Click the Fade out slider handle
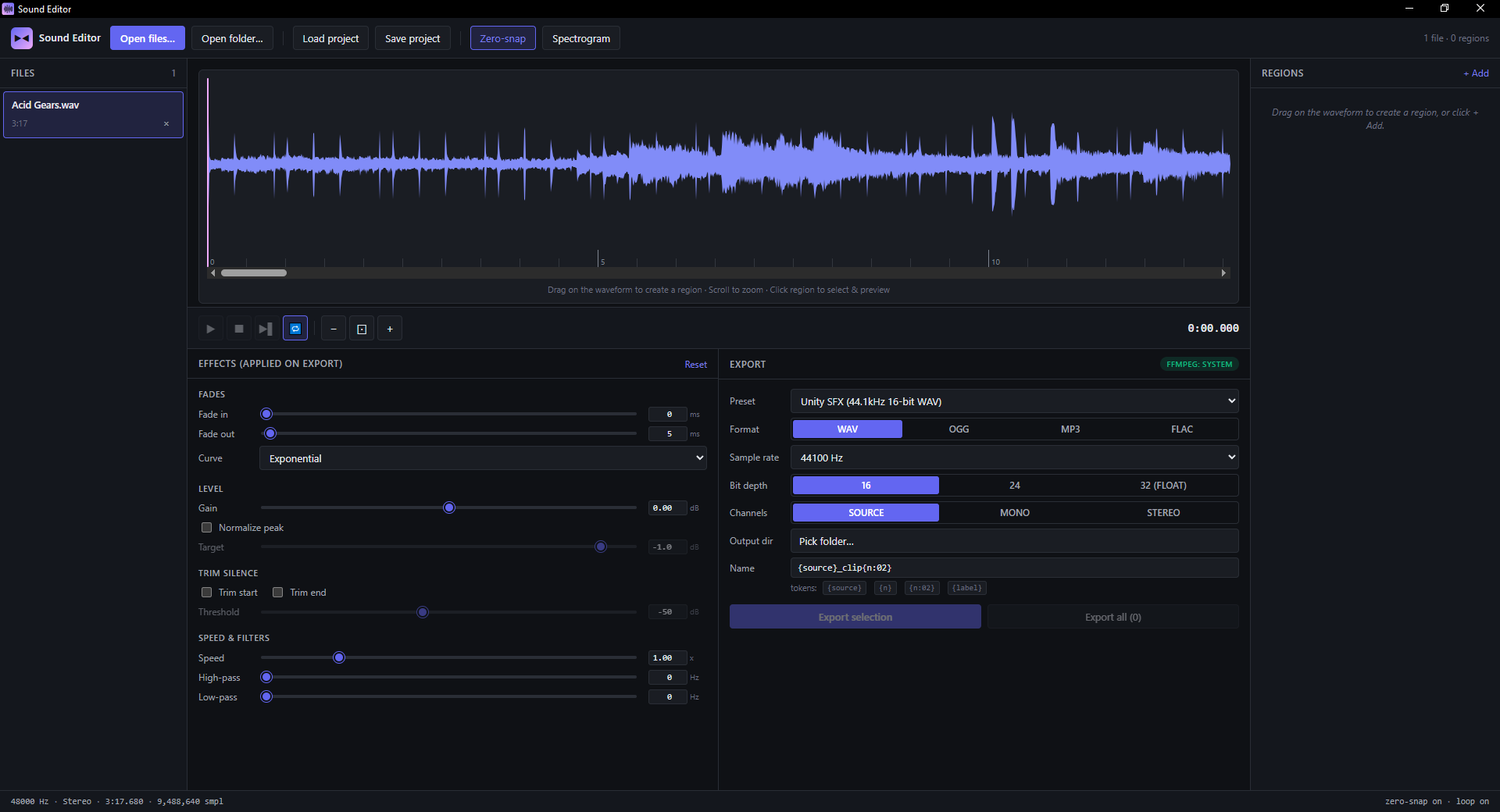This screenshot has height=812, width=1500. (x=270, y=433)
